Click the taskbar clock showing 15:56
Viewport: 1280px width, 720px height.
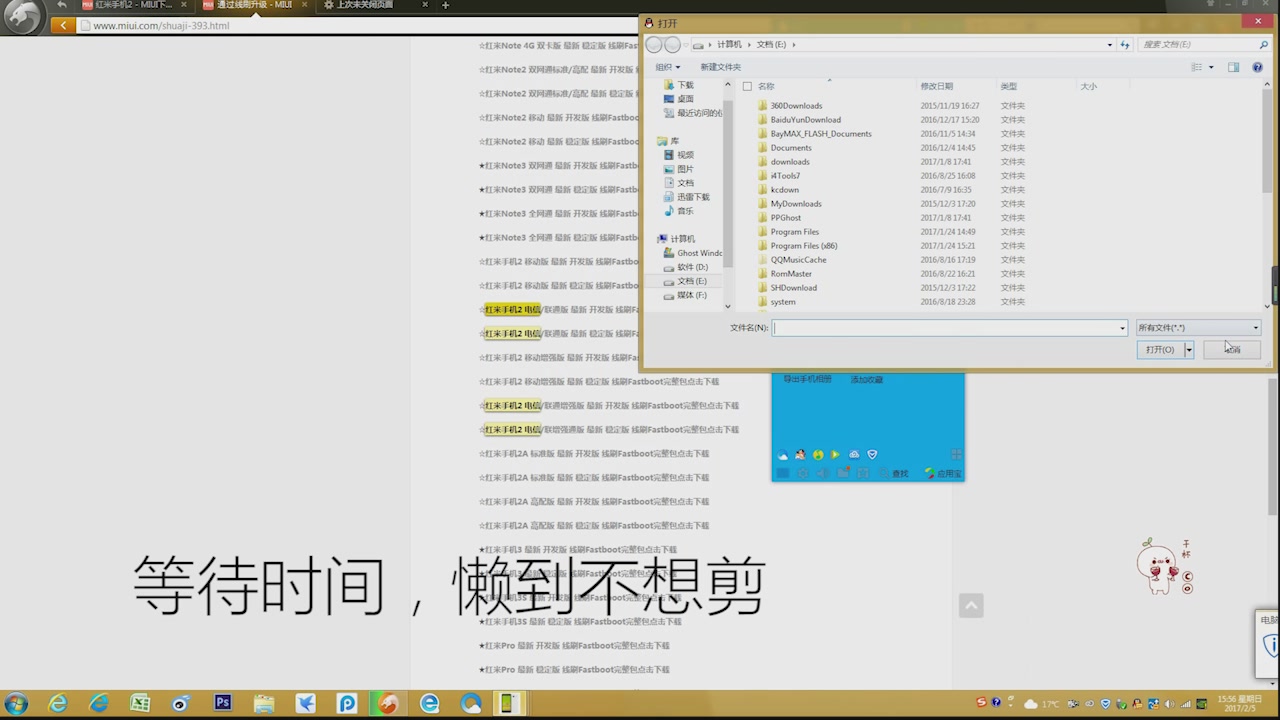tap(1238, 704)
